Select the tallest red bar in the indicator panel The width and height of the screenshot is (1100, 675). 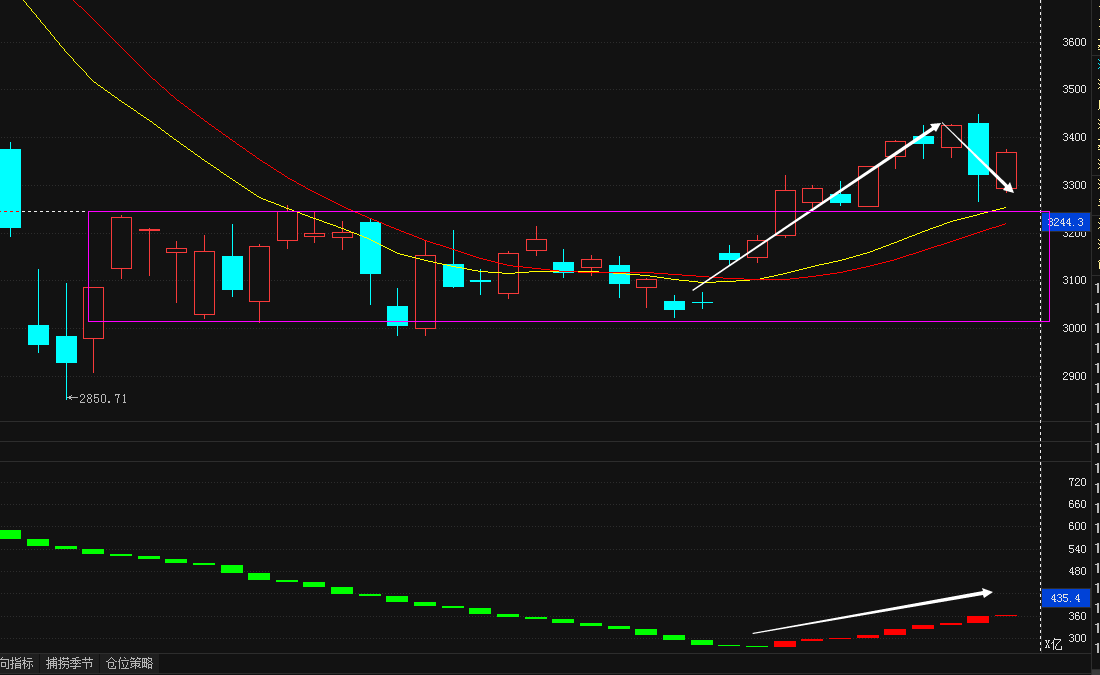coord(978,619)
